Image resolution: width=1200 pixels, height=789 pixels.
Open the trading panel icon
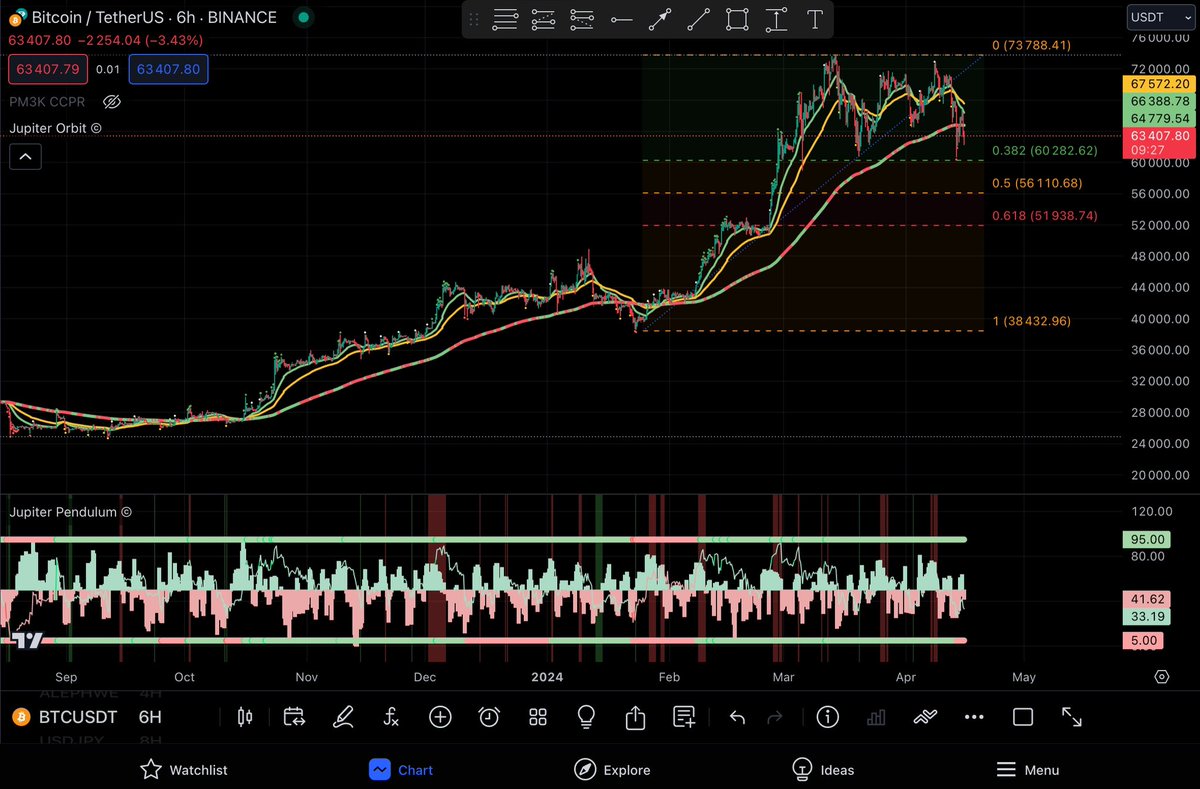click(x=925, y=717)
